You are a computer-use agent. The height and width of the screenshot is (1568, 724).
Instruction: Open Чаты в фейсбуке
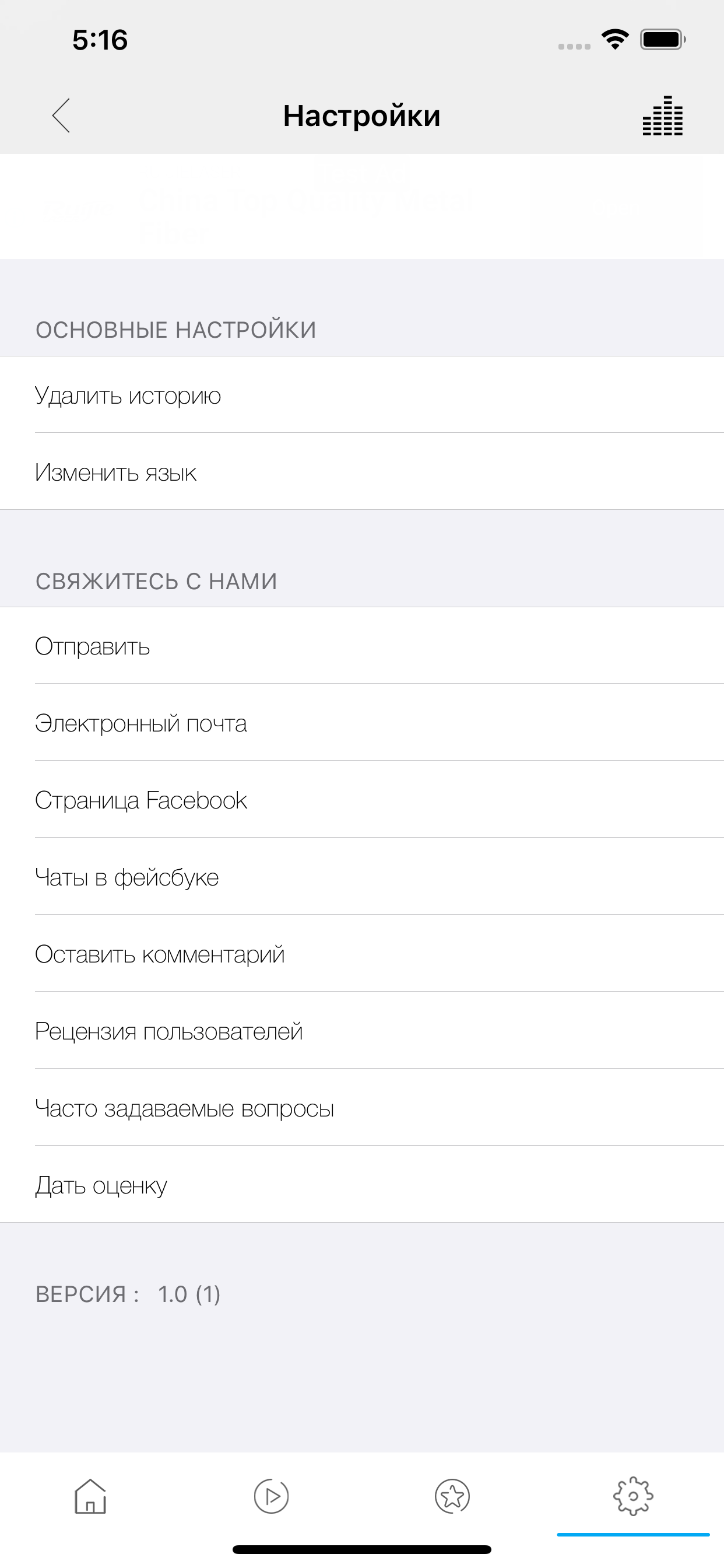click(362, 877)
